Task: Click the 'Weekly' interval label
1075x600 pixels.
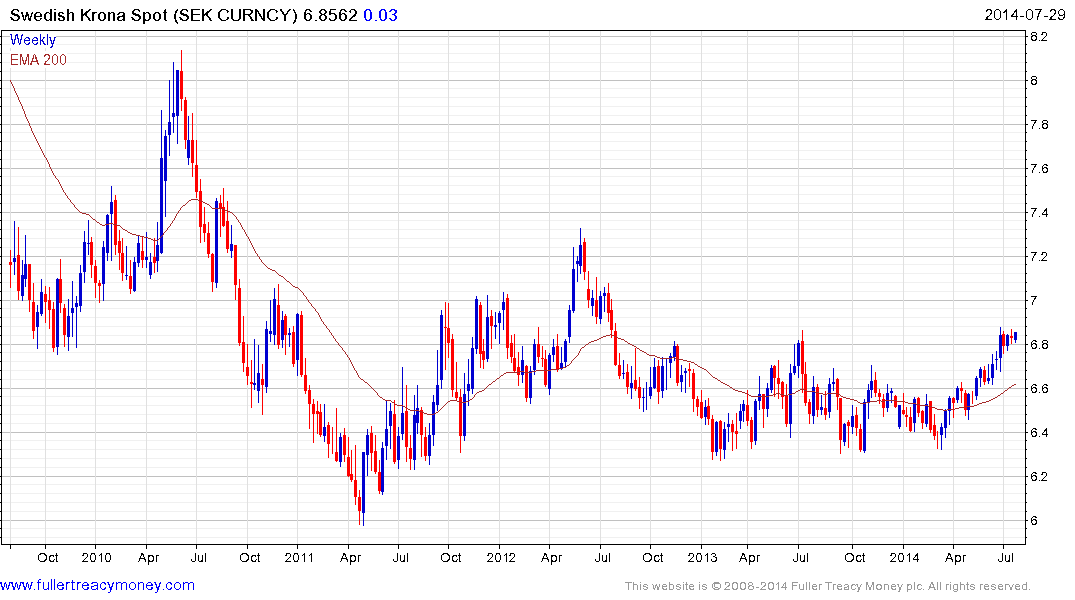Action: 33,40
